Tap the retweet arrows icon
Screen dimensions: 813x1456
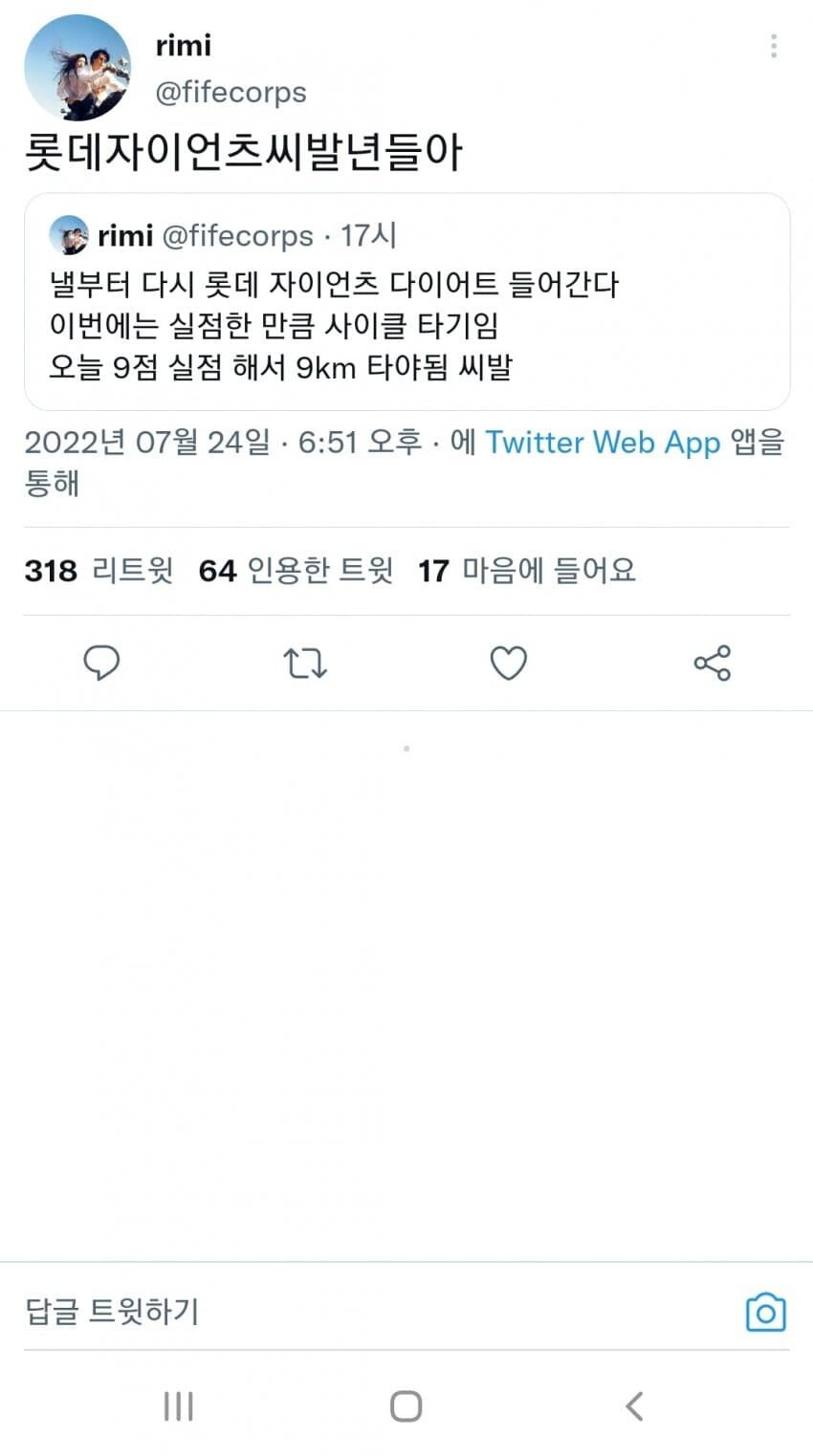(x=305, y=663)
